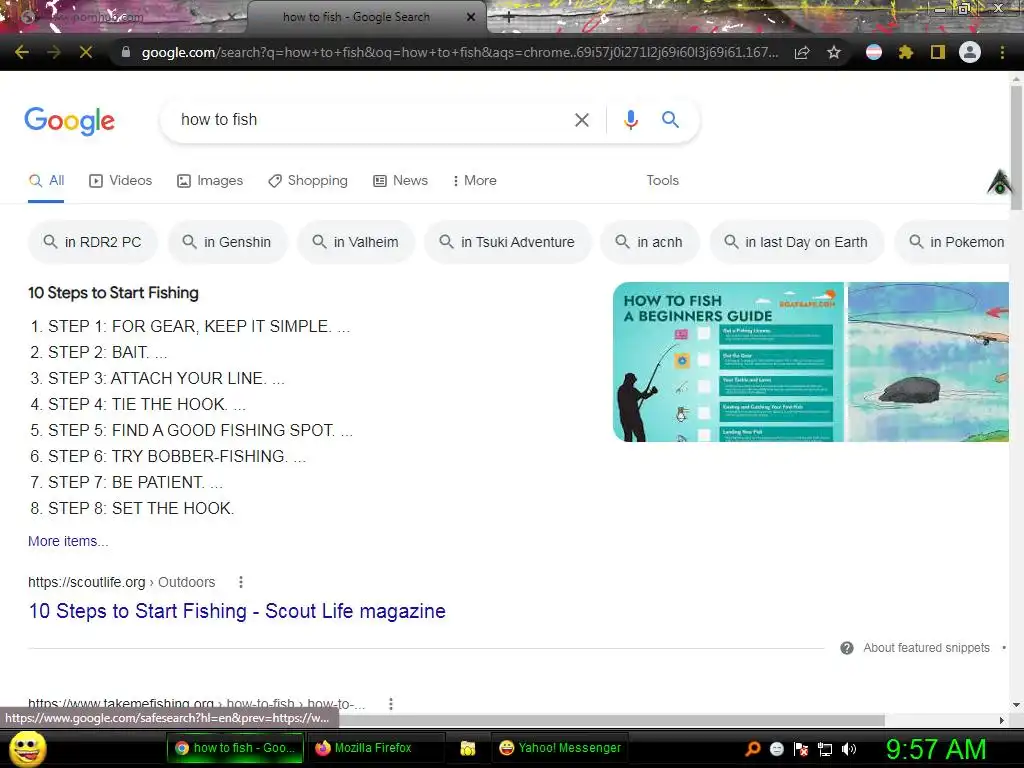This screenshot has width=1024, height=768.
Task: Open a new browser tab with plus
Action: coord(509,18)
